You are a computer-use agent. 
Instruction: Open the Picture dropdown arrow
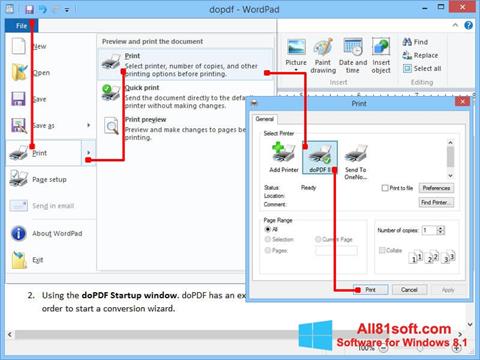pyautogui.click(x=296, y=70)
